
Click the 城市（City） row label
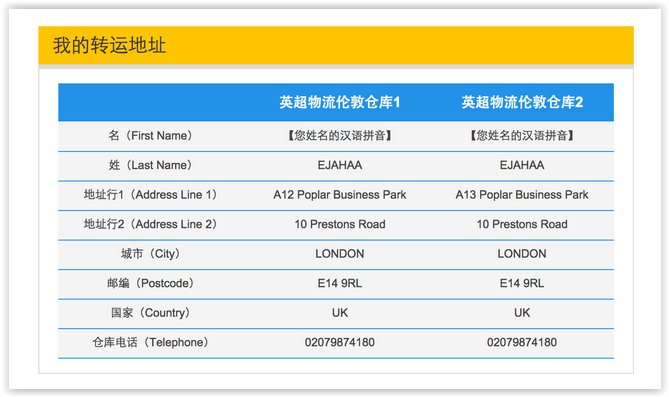click(150, 254)
